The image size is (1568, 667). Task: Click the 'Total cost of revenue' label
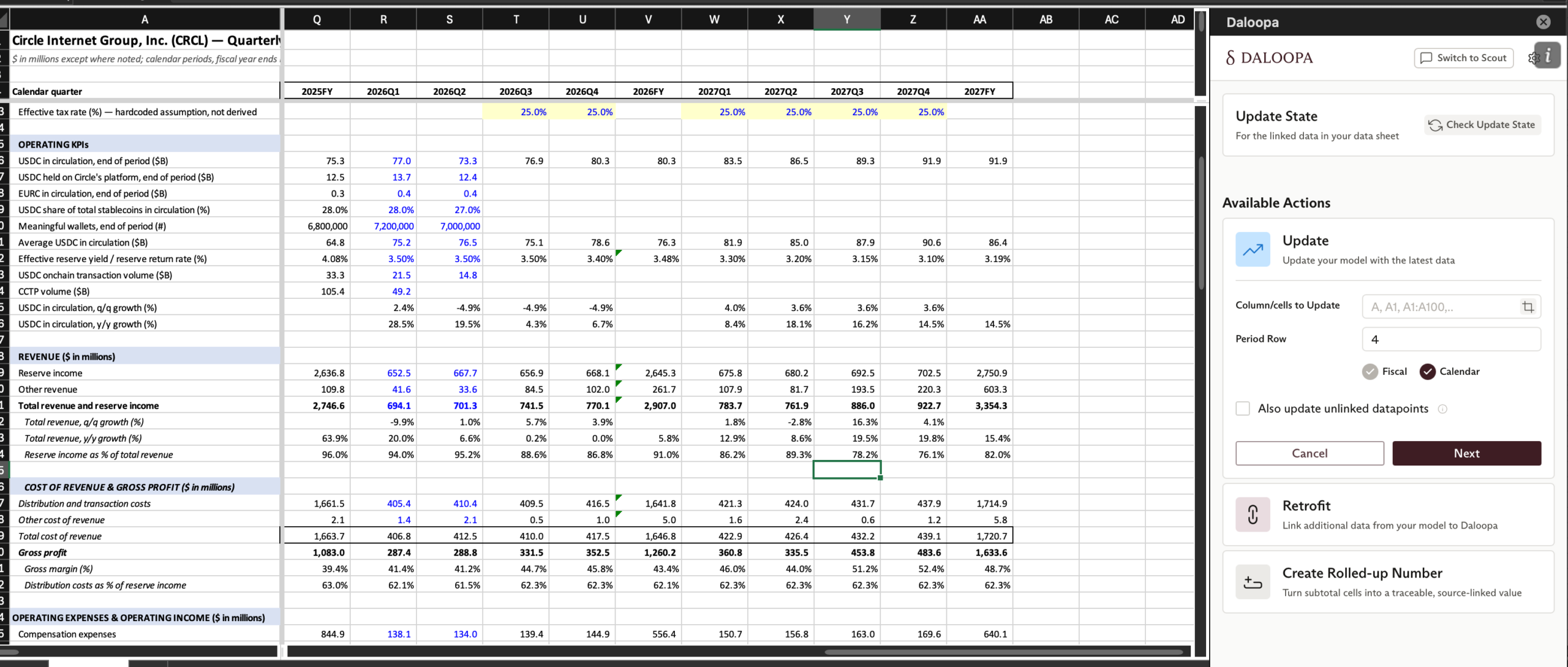click(x=60, y=536)
